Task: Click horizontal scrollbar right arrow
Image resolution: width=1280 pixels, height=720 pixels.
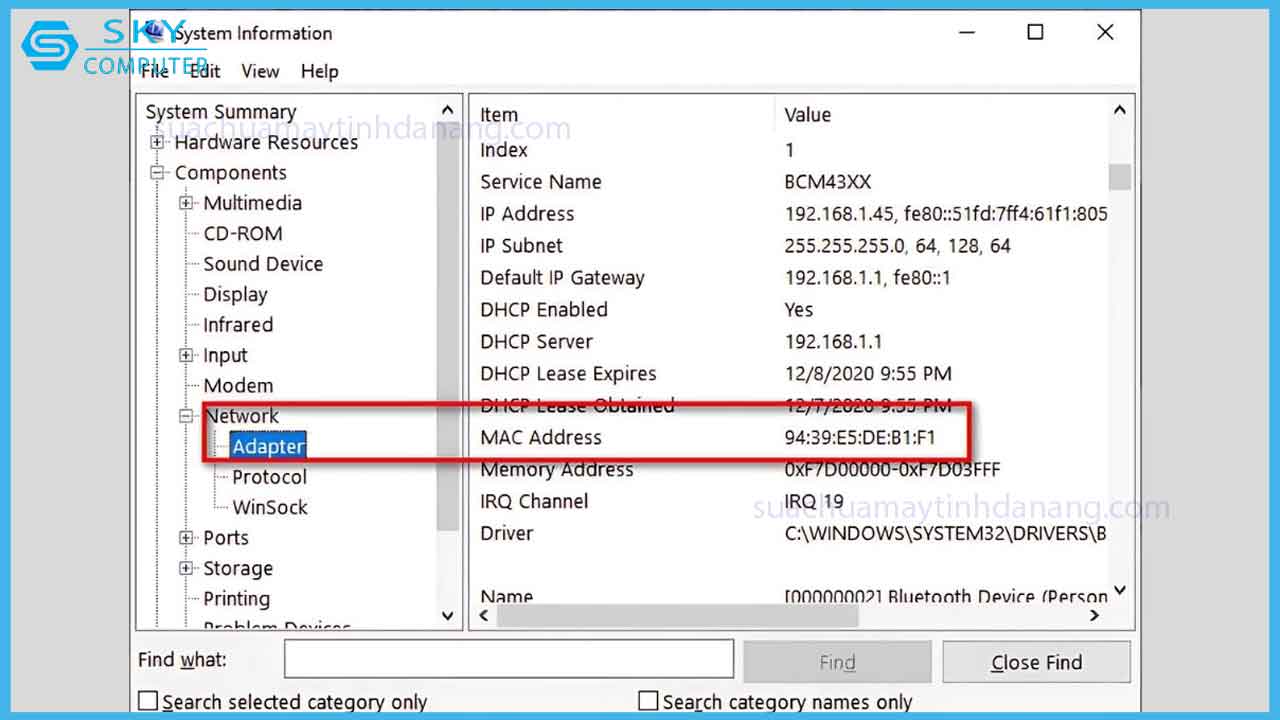Action: [1095, 615]
